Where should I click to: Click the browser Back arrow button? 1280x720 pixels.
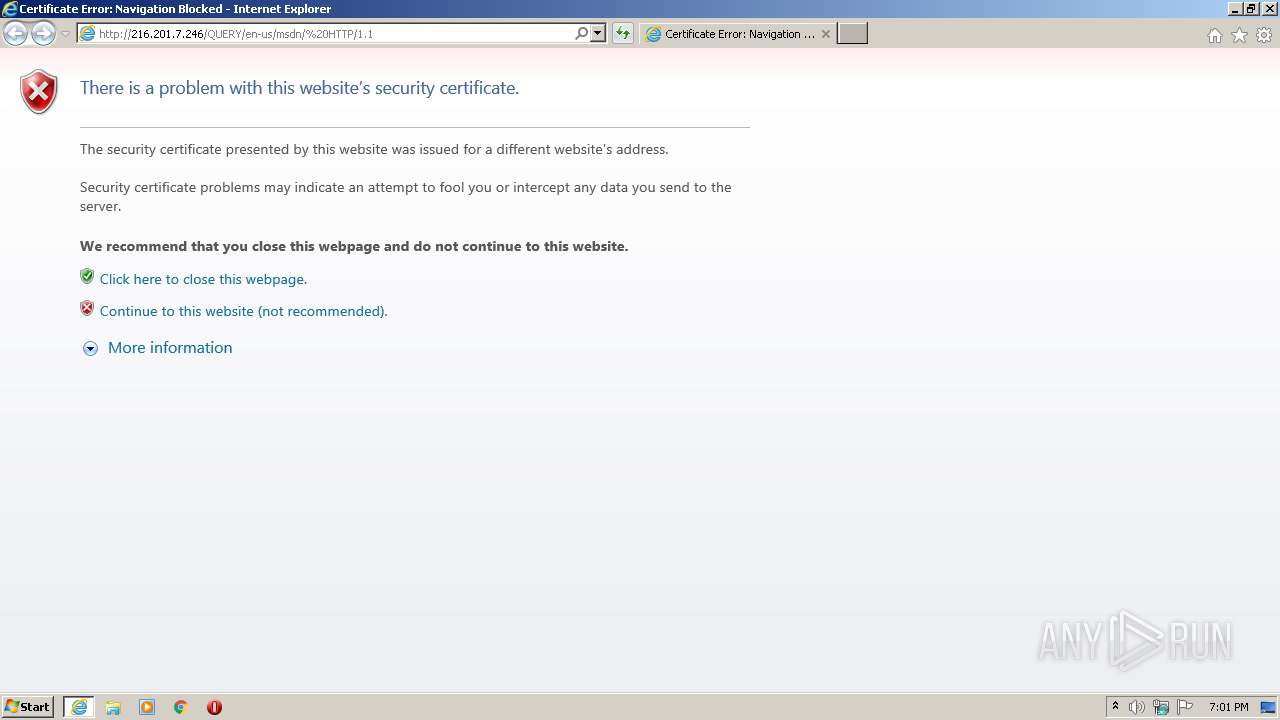pos(16,33)
